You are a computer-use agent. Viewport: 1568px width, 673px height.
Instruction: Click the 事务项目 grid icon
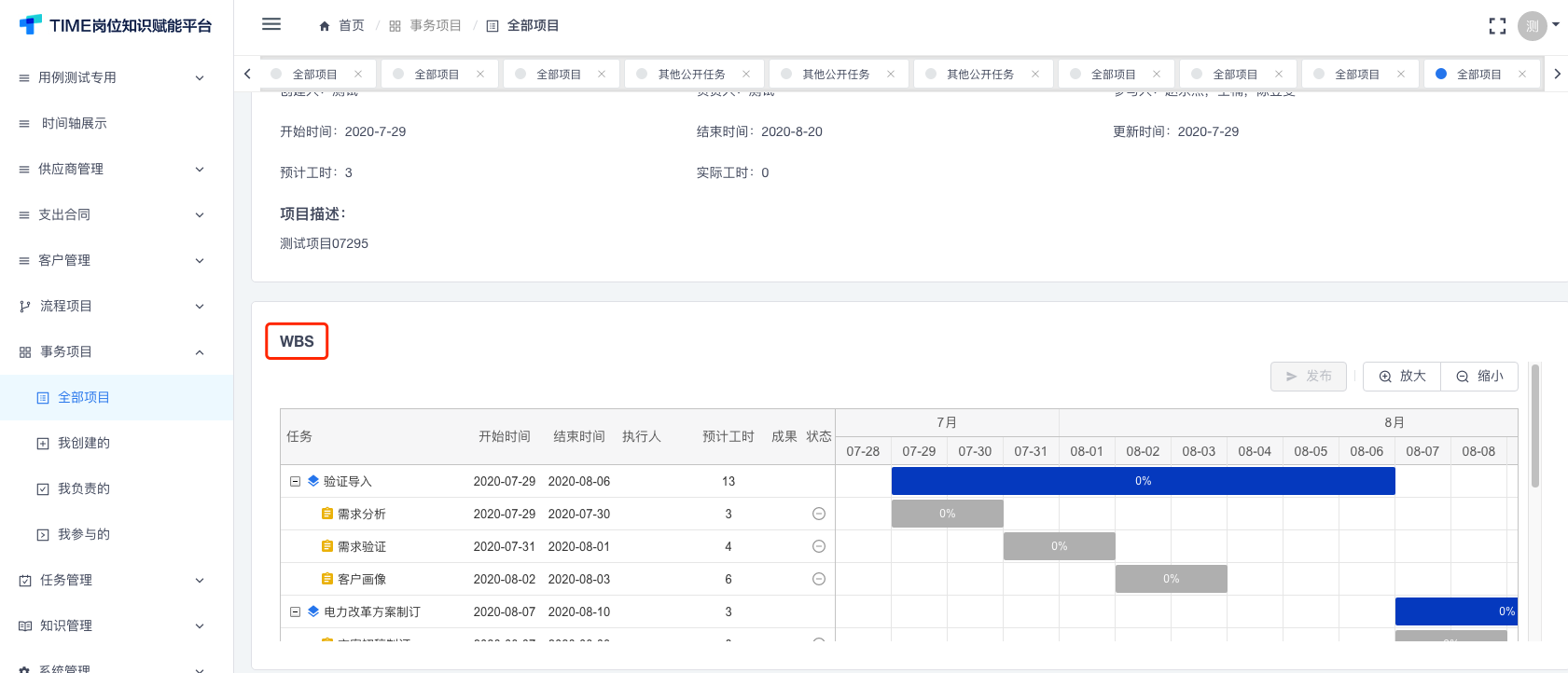coord(25,352)
